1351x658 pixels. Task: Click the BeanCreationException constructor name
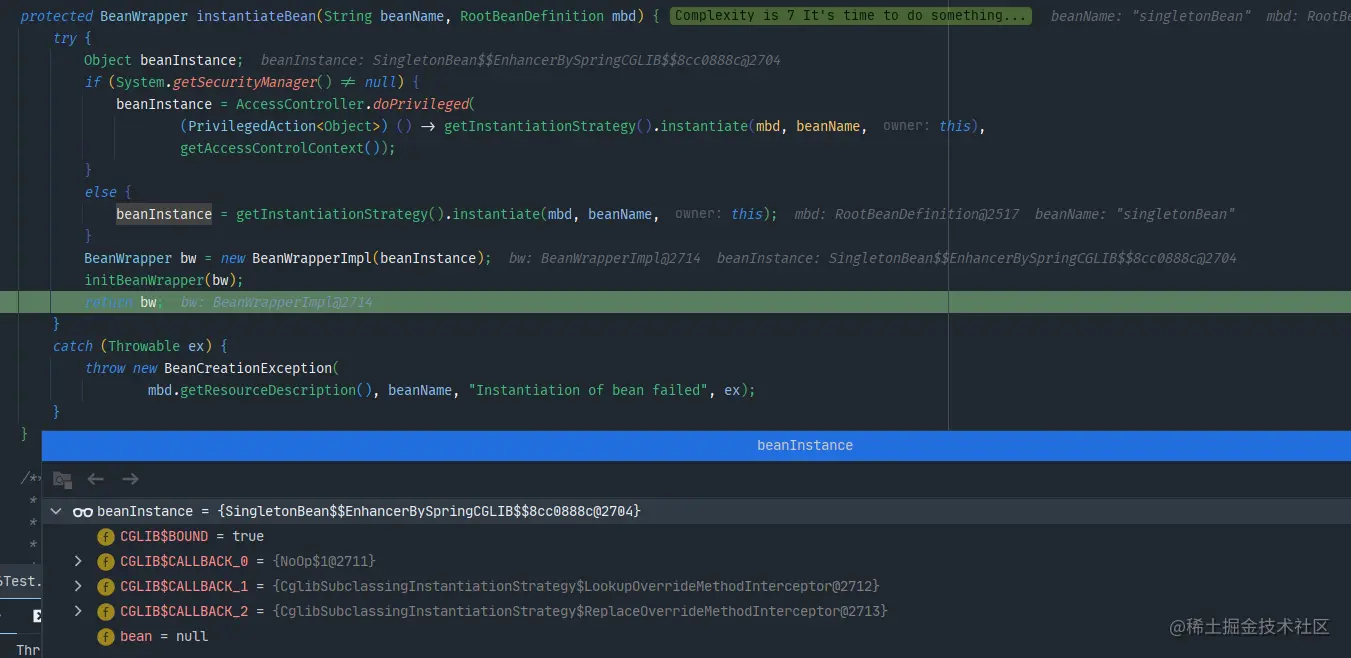(248, 368)
